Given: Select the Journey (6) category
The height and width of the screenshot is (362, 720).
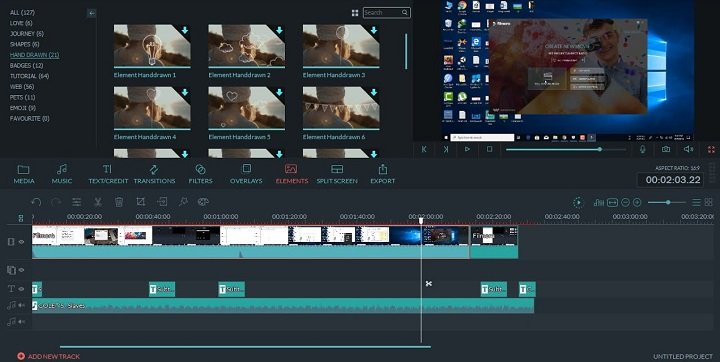Looking at the screenshot, I should pos(27,34).
